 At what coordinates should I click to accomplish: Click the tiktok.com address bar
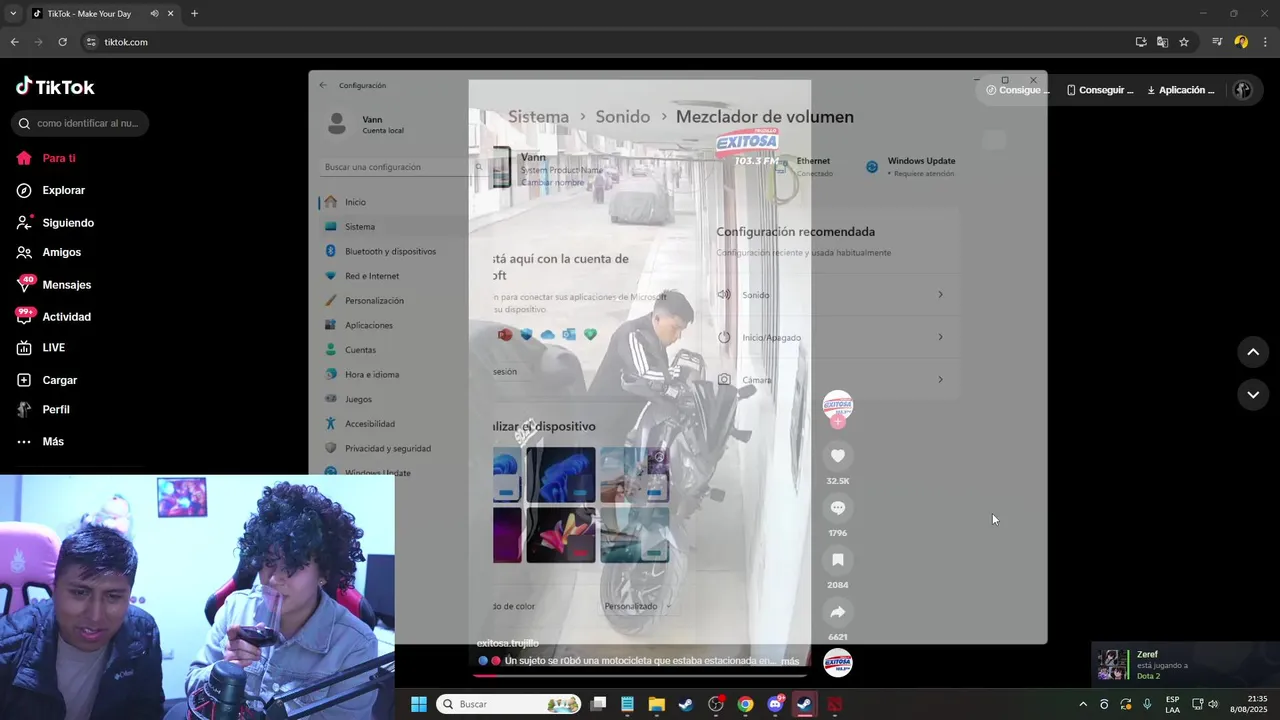[x=600, y=42]
